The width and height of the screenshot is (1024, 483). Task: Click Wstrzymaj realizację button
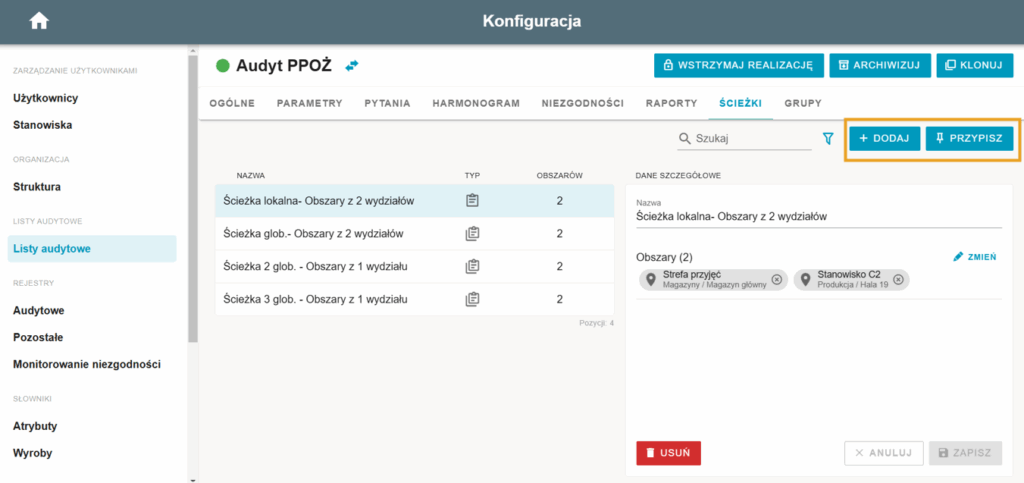tap(739, 65)
